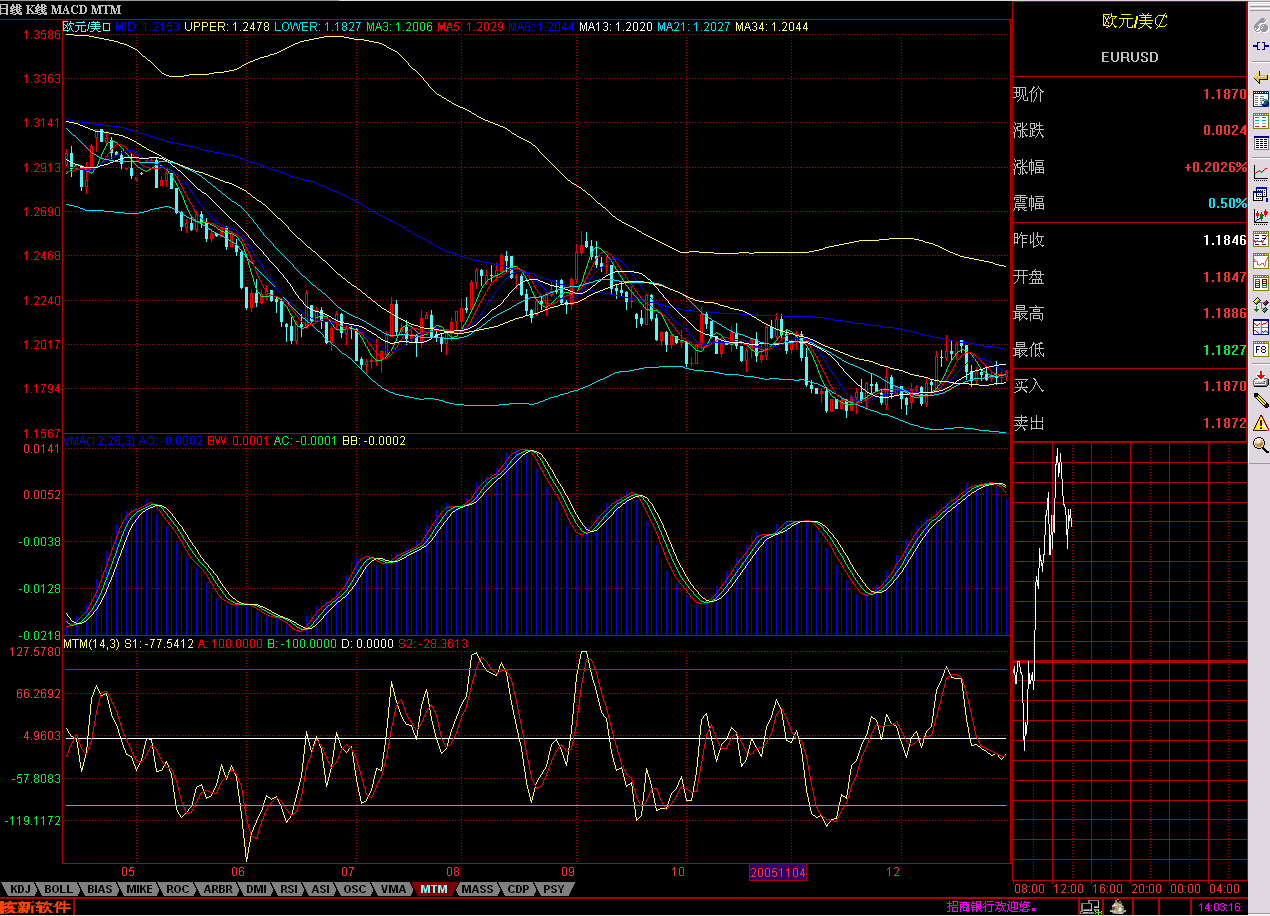This screenshot has width=1270, height=916.
Task: Click the 震幅 amplitude value 0.50%
Action: (x=1227, y=204)
